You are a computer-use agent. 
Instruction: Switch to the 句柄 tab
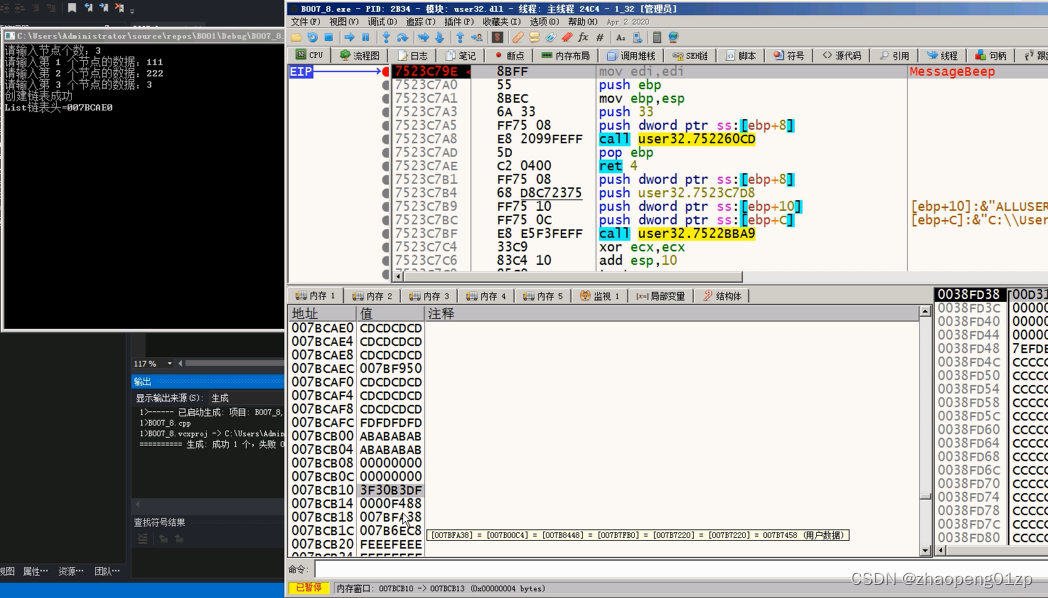[991, 55]
